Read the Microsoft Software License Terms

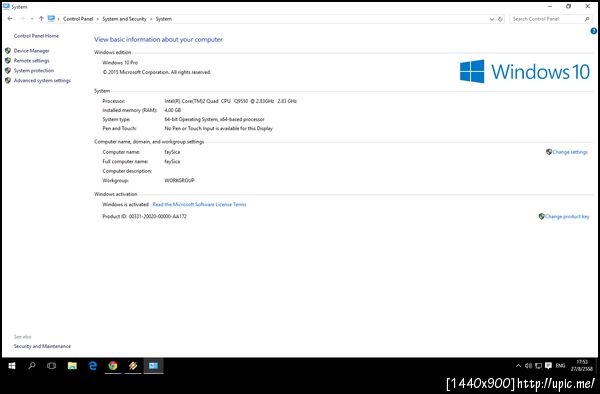tap(199, 204)
